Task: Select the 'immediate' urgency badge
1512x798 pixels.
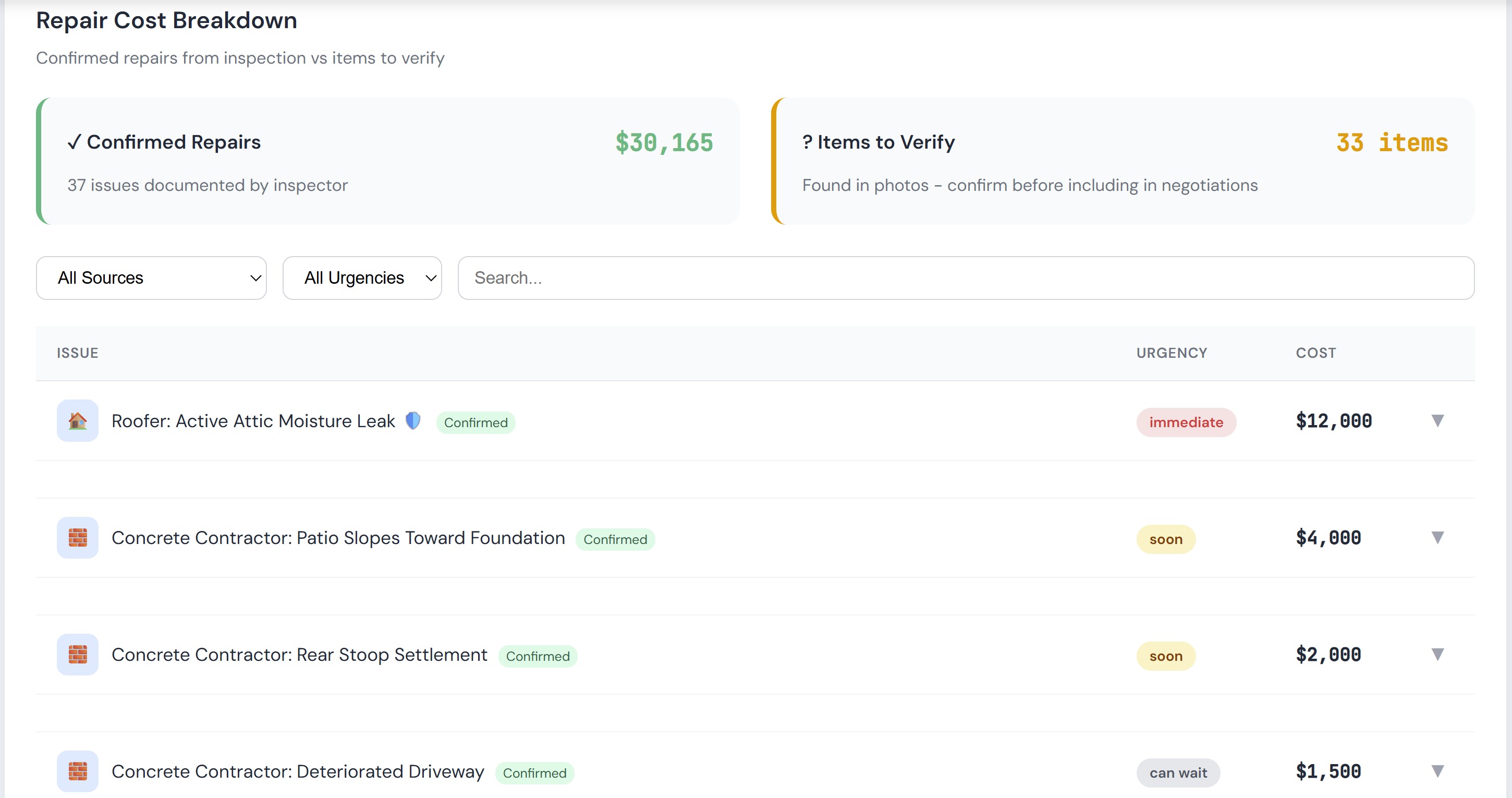Action: [x=1186, y=421]
